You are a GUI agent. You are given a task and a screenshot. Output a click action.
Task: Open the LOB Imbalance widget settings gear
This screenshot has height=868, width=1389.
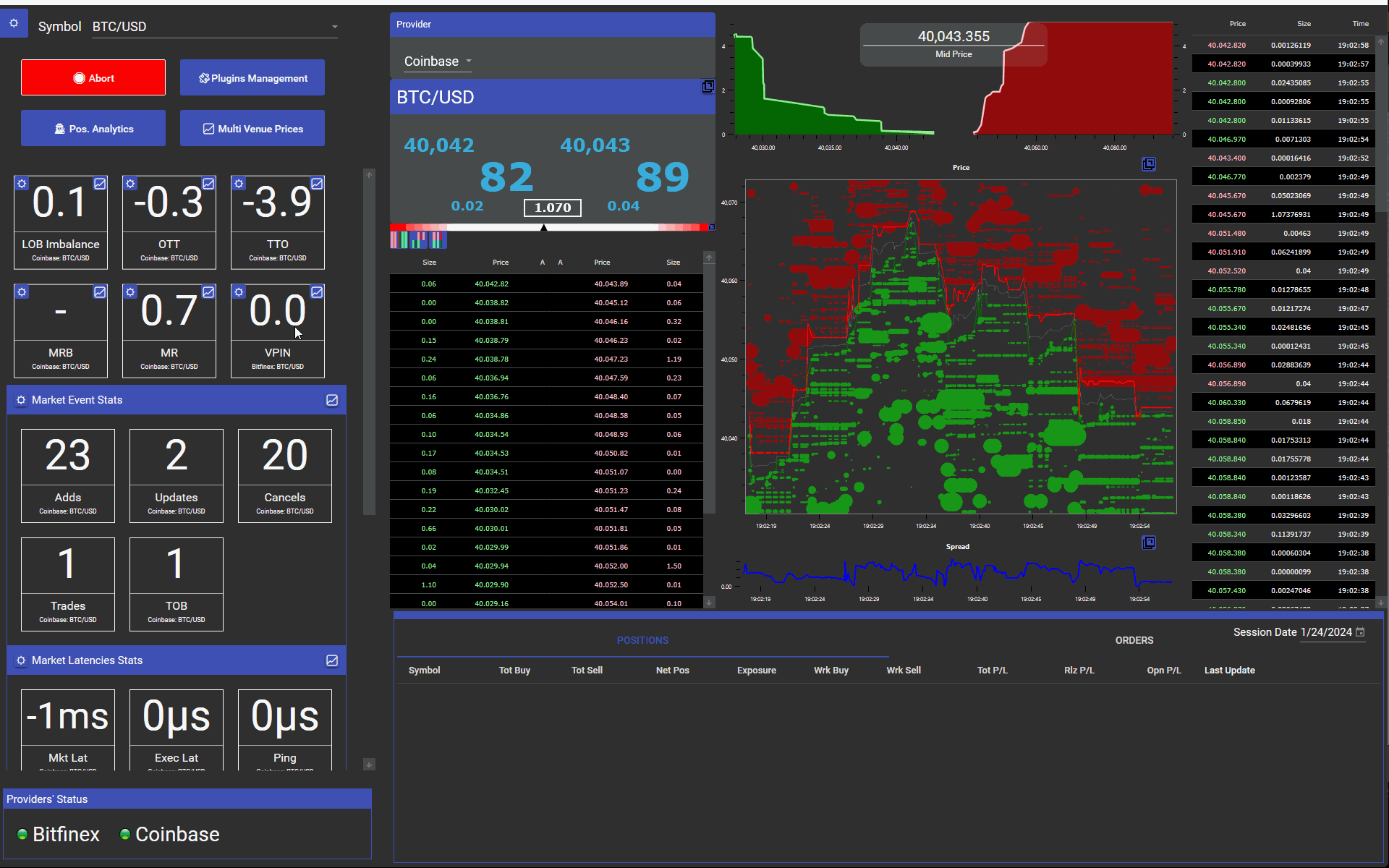pos(21,184)
